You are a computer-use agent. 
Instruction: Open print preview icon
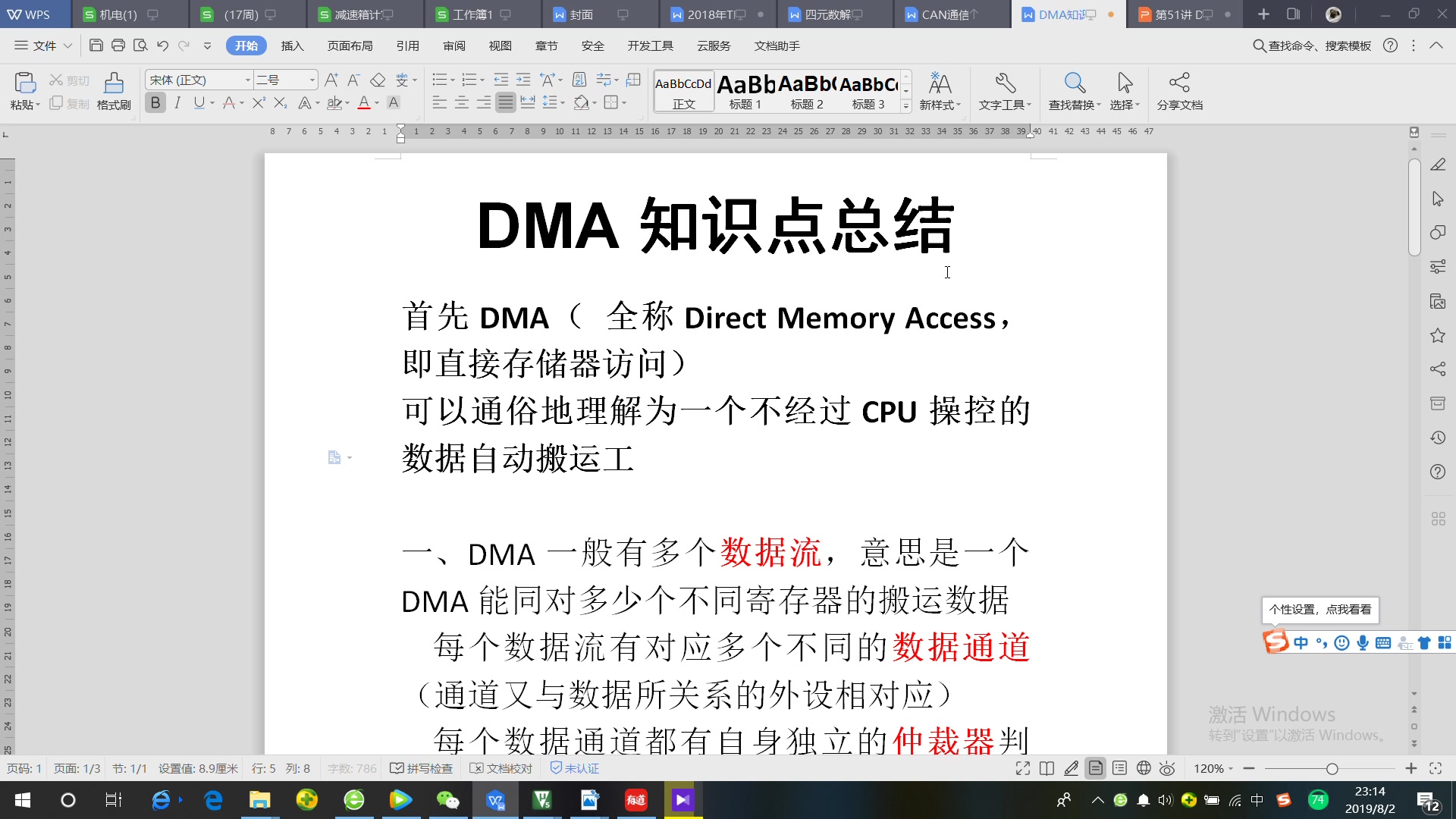pos(140,45)
